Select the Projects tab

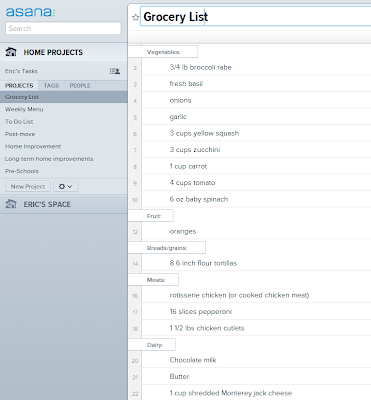[x=19, y=86]
